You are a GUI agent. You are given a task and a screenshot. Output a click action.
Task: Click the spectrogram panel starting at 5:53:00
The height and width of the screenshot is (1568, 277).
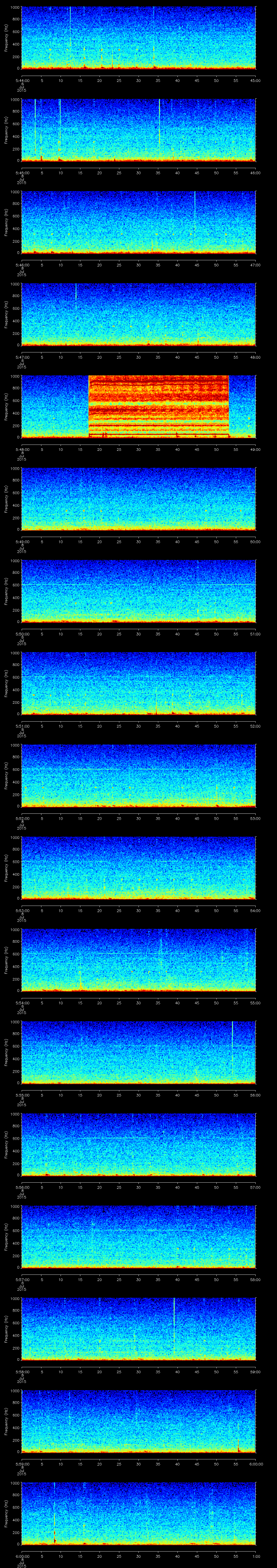pyautogui.click(x=138, y=868)
